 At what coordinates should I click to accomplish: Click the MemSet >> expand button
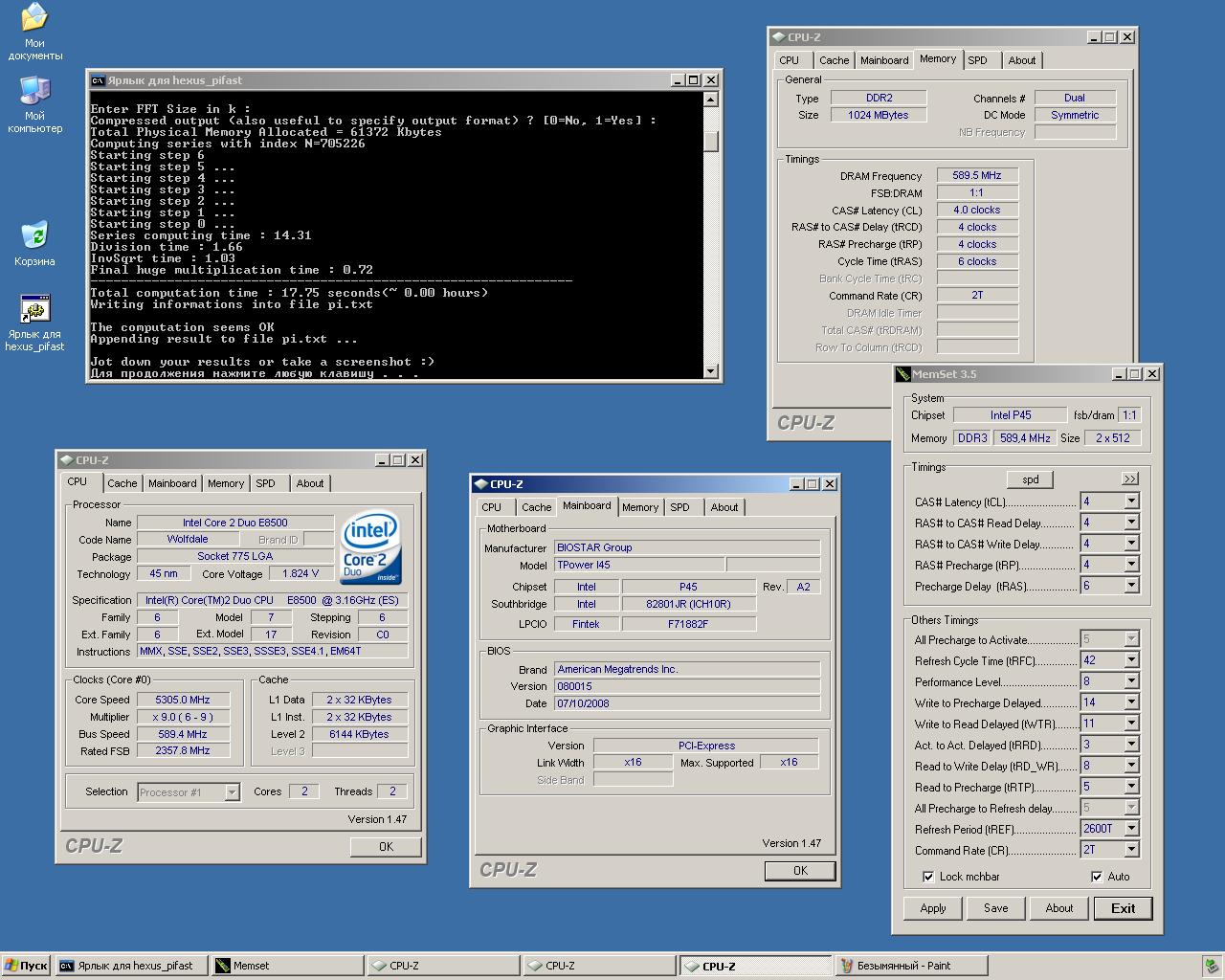[1130, 479]
